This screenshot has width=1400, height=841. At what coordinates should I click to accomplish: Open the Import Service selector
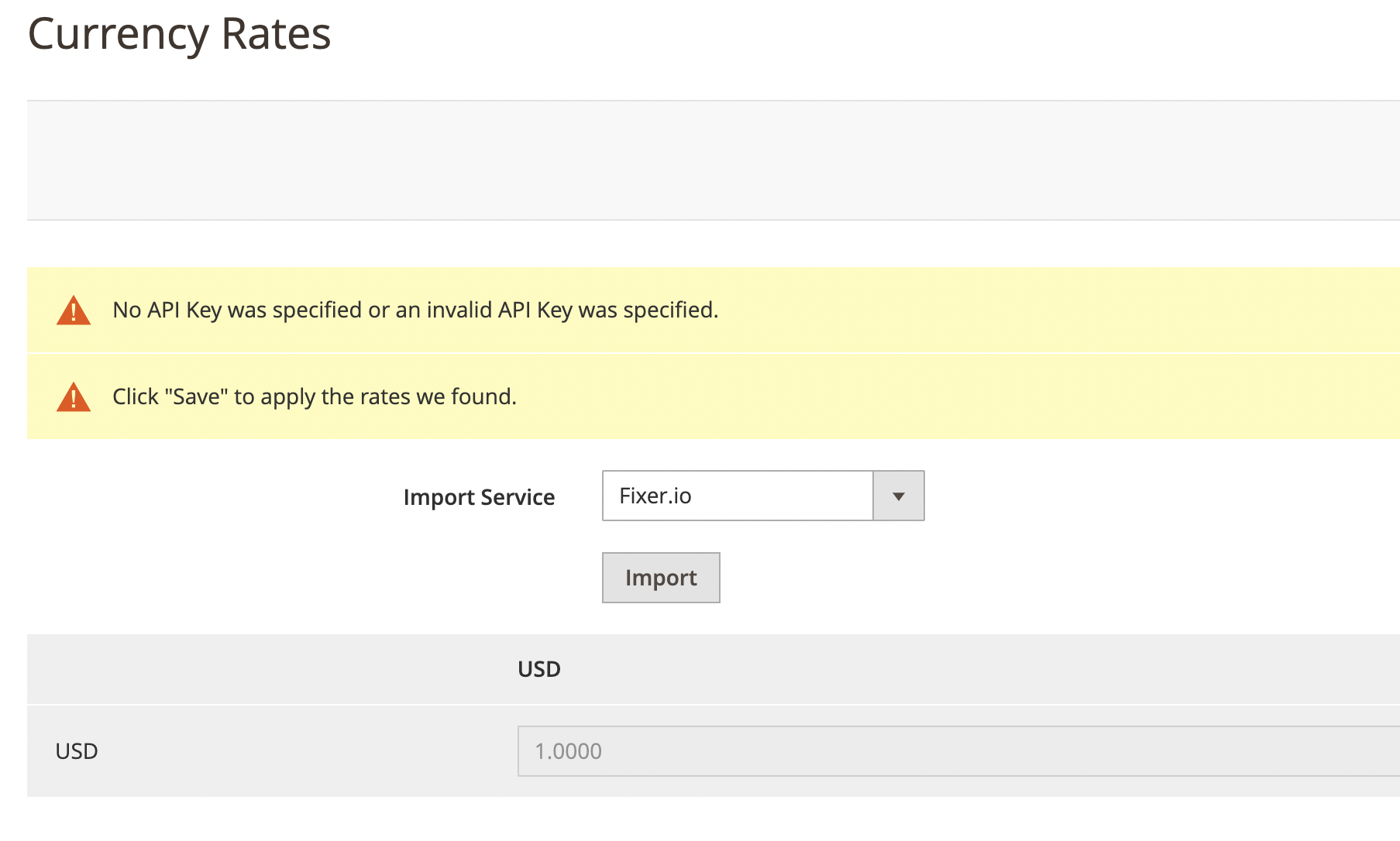[x=762, y=496]
